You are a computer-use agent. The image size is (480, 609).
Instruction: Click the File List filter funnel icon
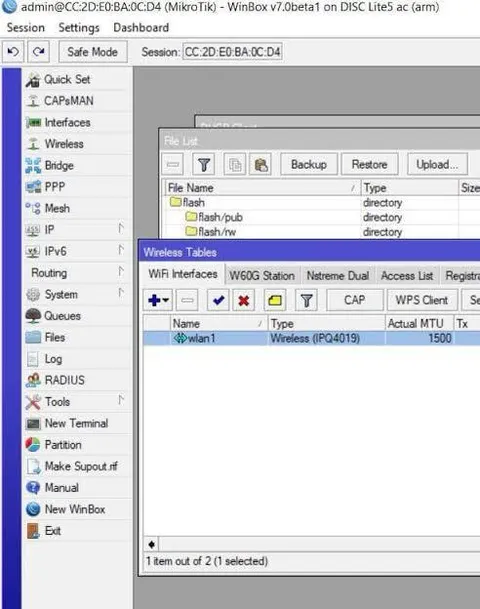[x=204, y=165]
